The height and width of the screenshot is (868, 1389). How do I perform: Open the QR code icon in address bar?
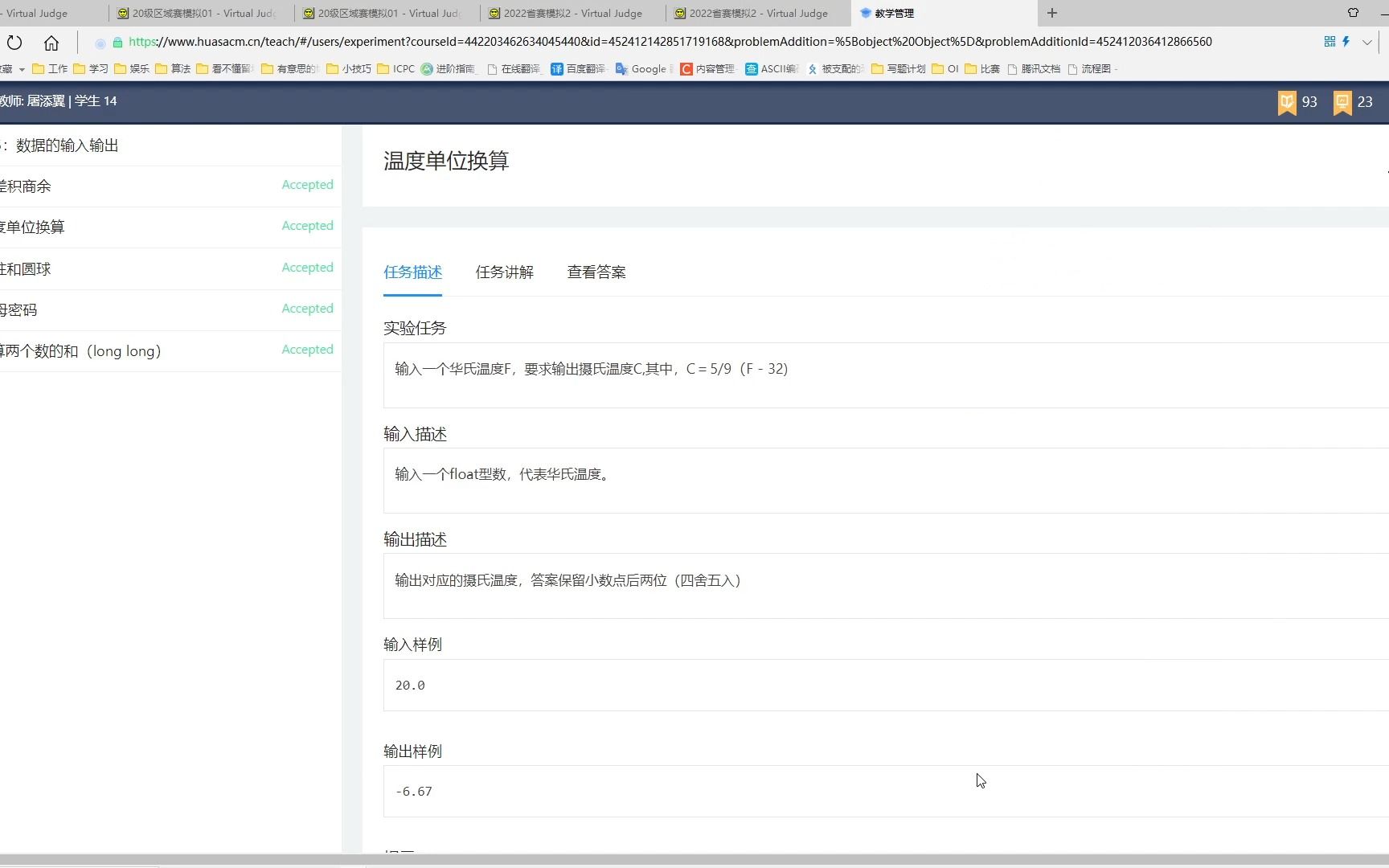tap(1330, 42)
